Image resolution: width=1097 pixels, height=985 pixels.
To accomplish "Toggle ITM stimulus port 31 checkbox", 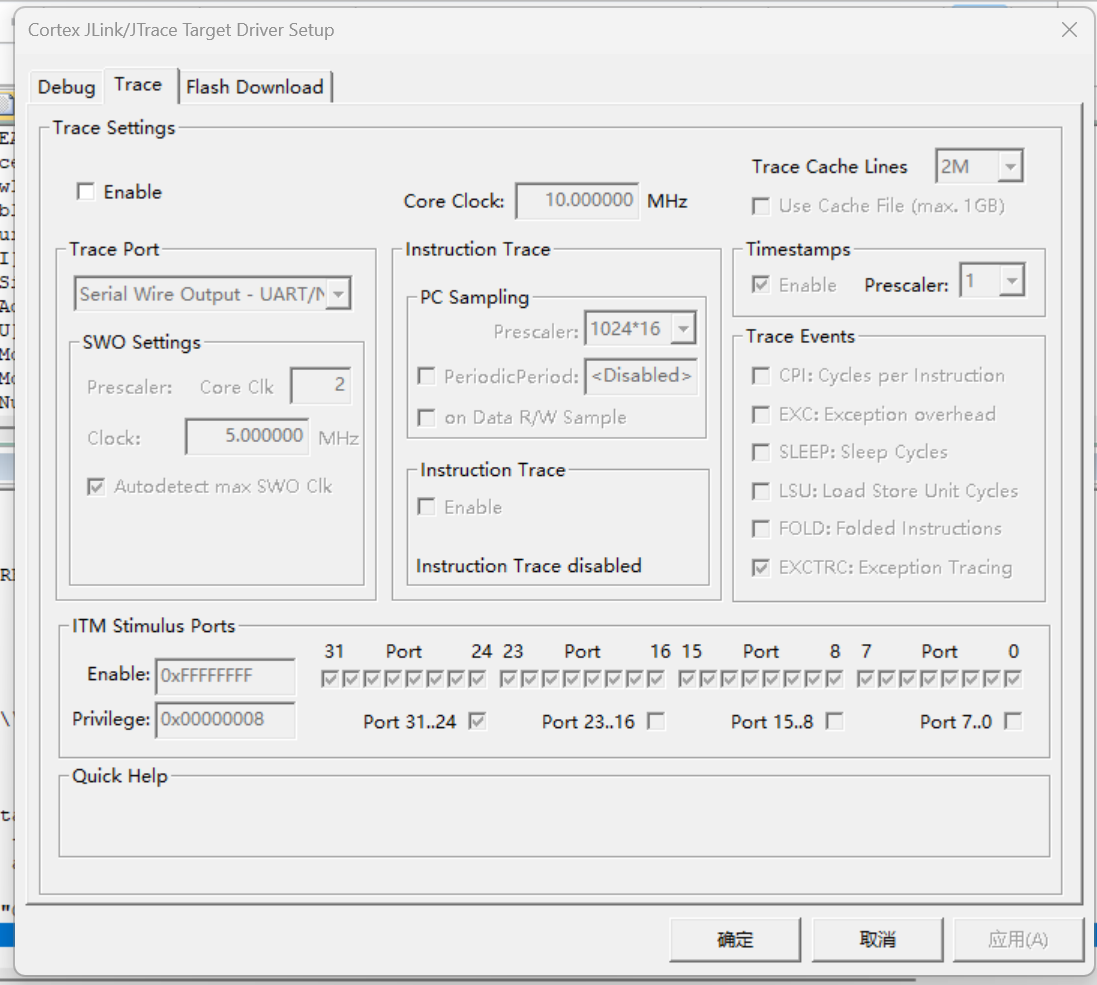I will (330, 679).
